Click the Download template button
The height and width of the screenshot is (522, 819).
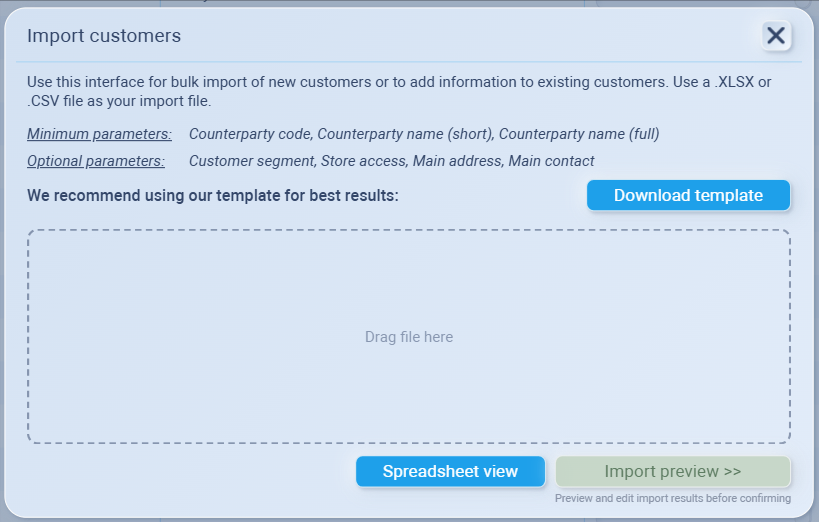[688, 196]
